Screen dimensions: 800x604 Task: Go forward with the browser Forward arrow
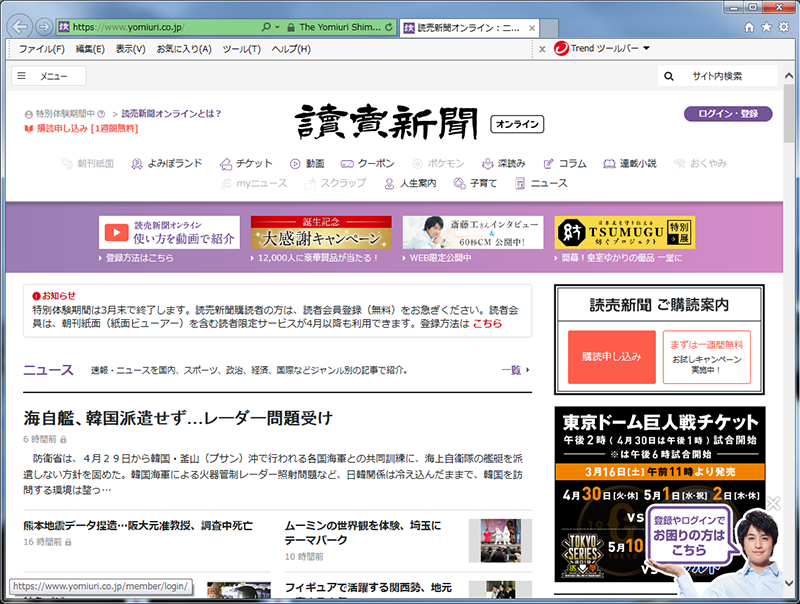pos(44,27)
